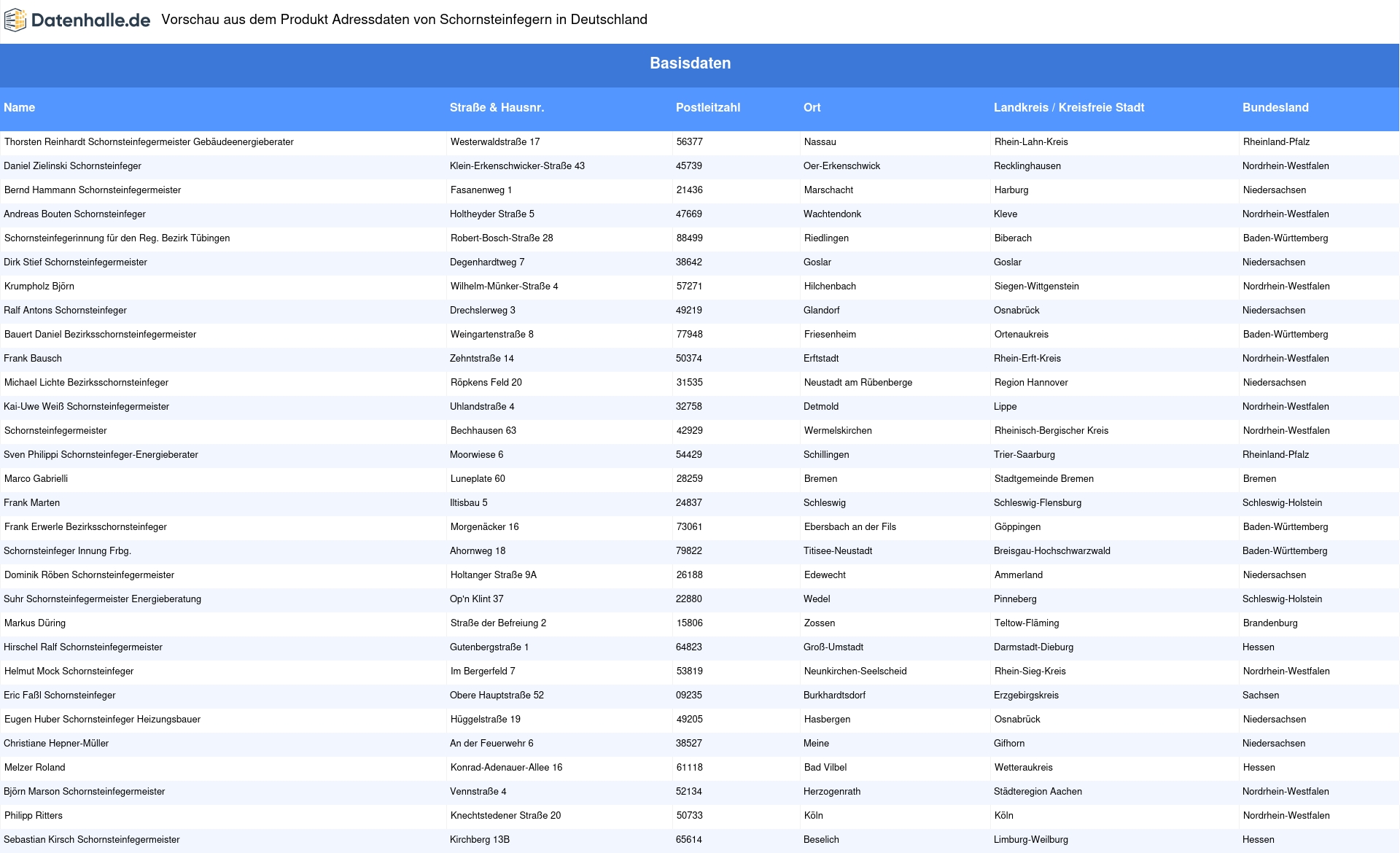
Task: Select Kai-Uwe Weiß Schornsteinfegermeister cell
Action: tap(86, 407)
